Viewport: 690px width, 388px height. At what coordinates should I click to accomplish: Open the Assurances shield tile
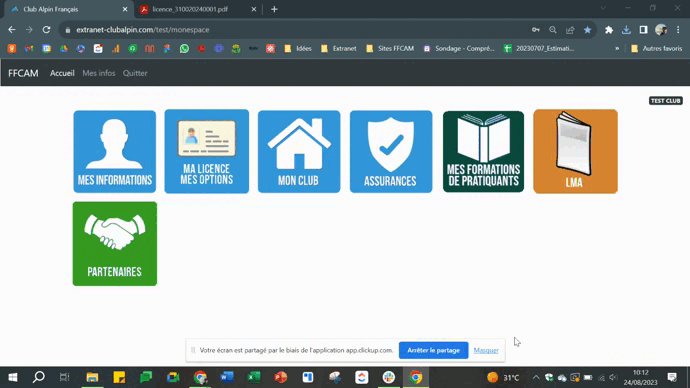[x=391, y=151]
